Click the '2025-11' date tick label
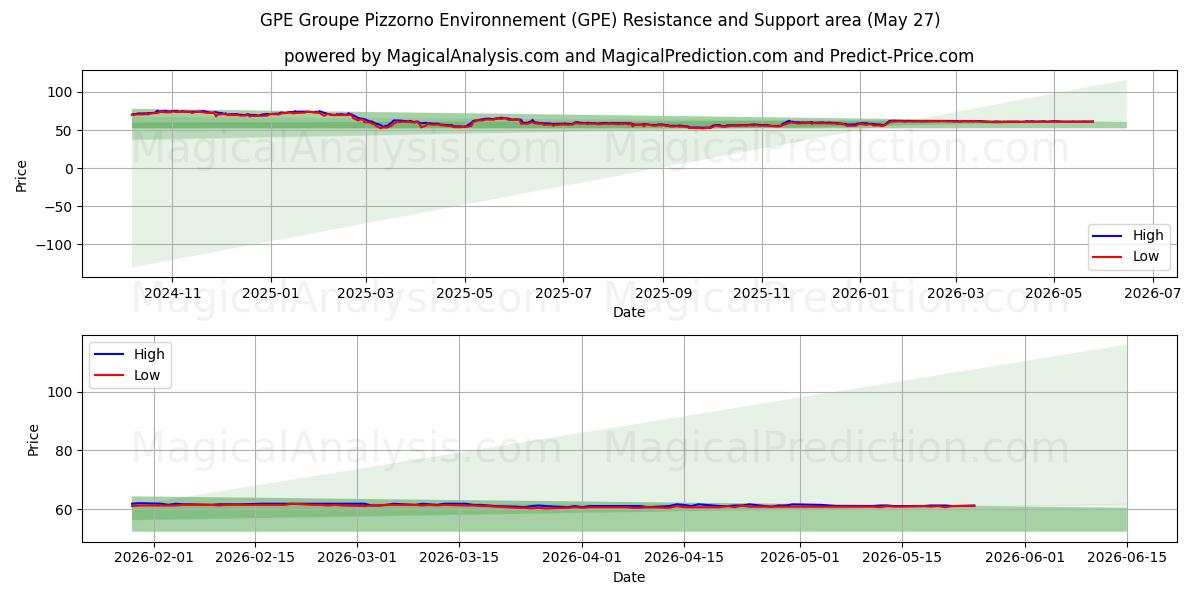The image size is (1200, 600). click(x=762, y=293)
